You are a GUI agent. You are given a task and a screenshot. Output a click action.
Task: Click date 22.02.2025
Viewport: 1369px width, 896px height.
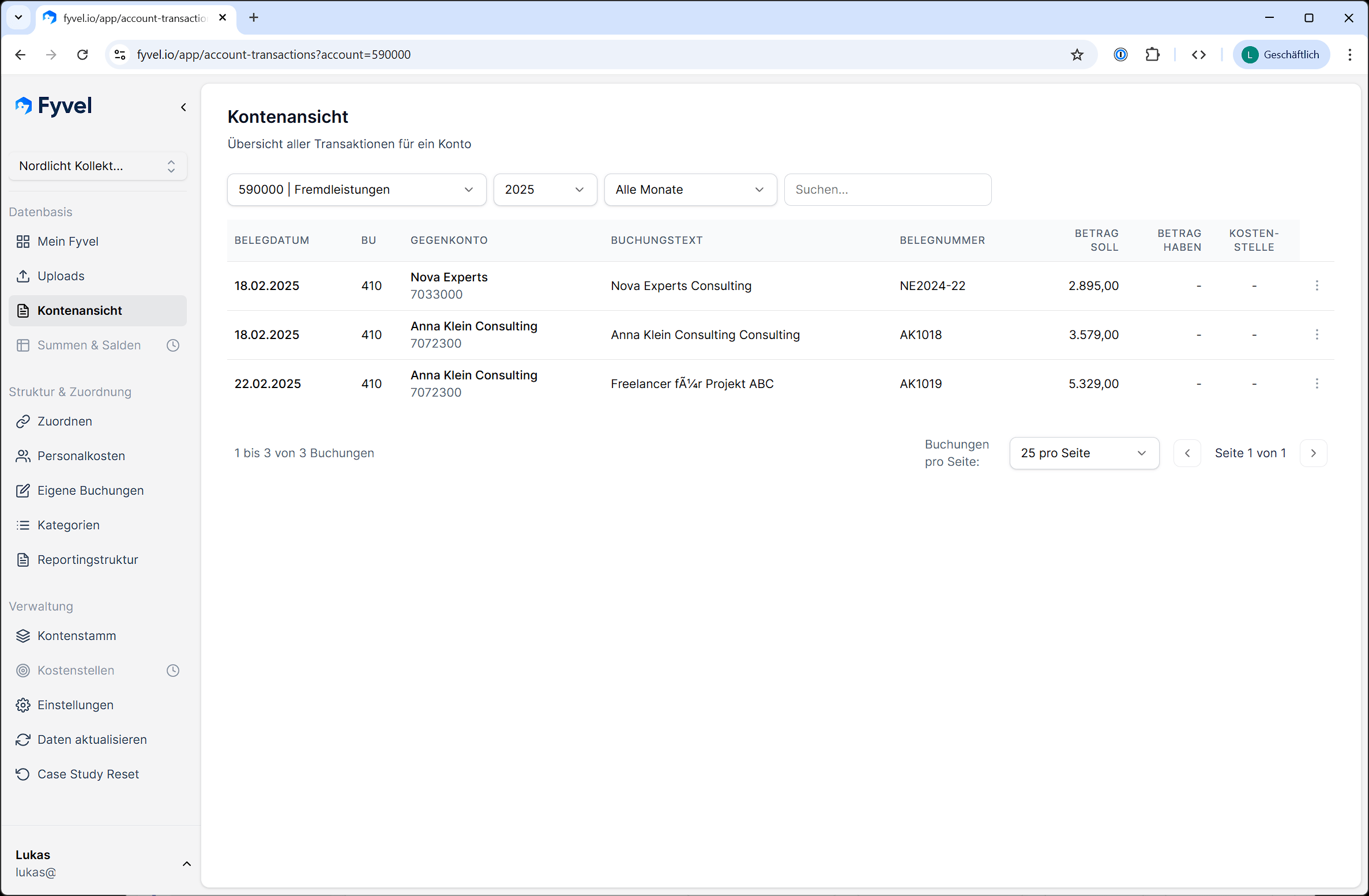[268, 384]
